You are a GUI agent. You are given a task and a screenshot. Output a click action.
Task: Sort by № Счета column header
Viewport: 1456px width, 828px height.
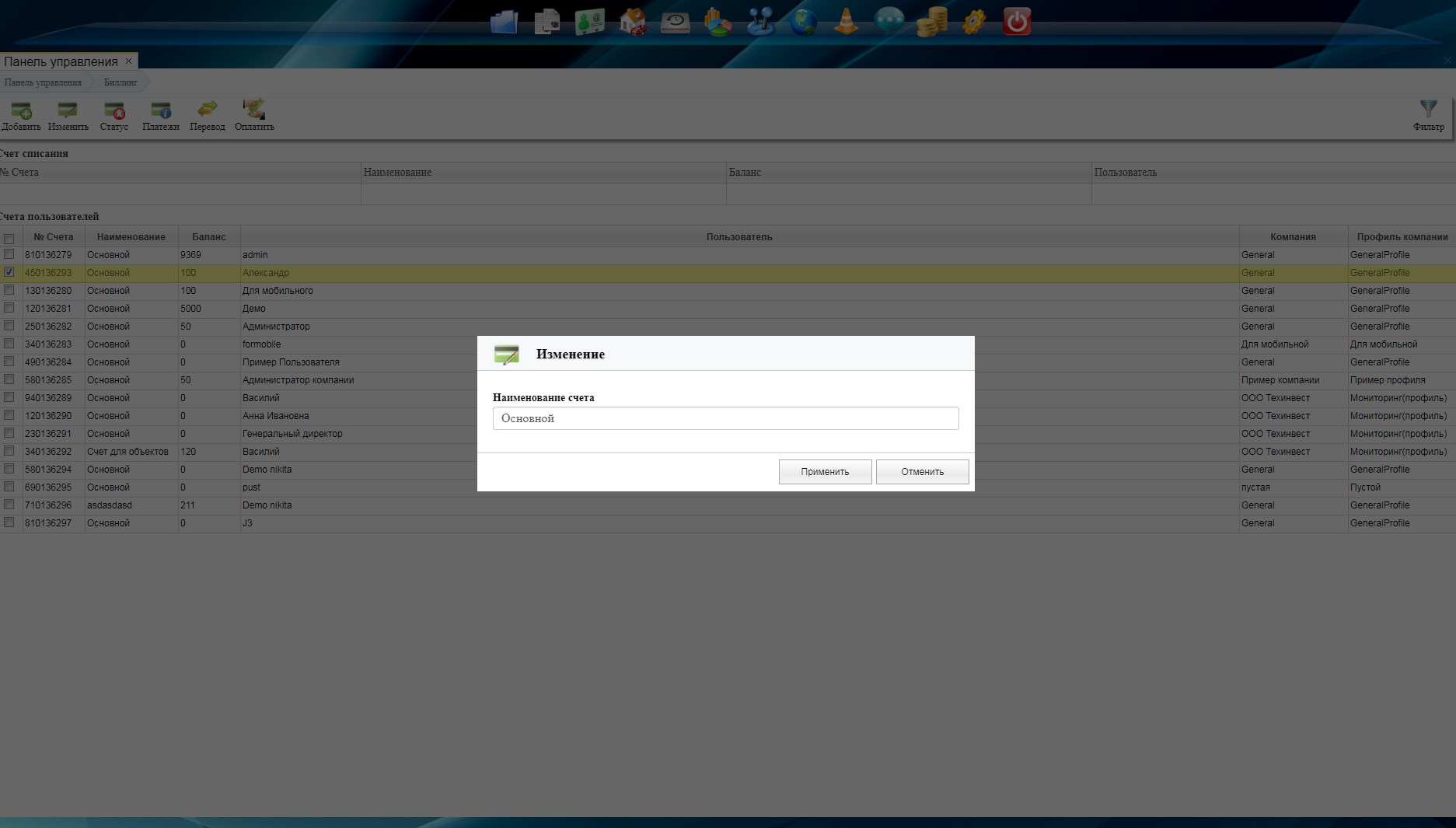(54, 237)
